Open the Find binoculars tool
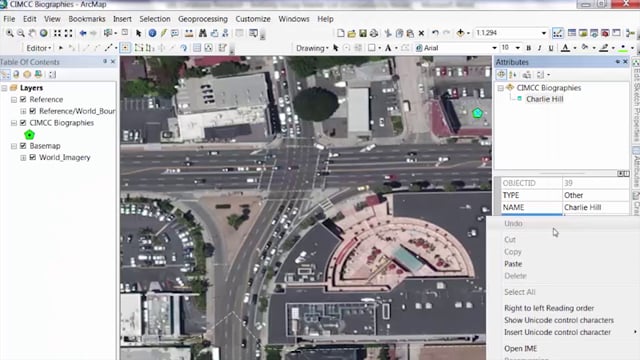This screenshot has width=640, height=360. click(x=202, y=33)
